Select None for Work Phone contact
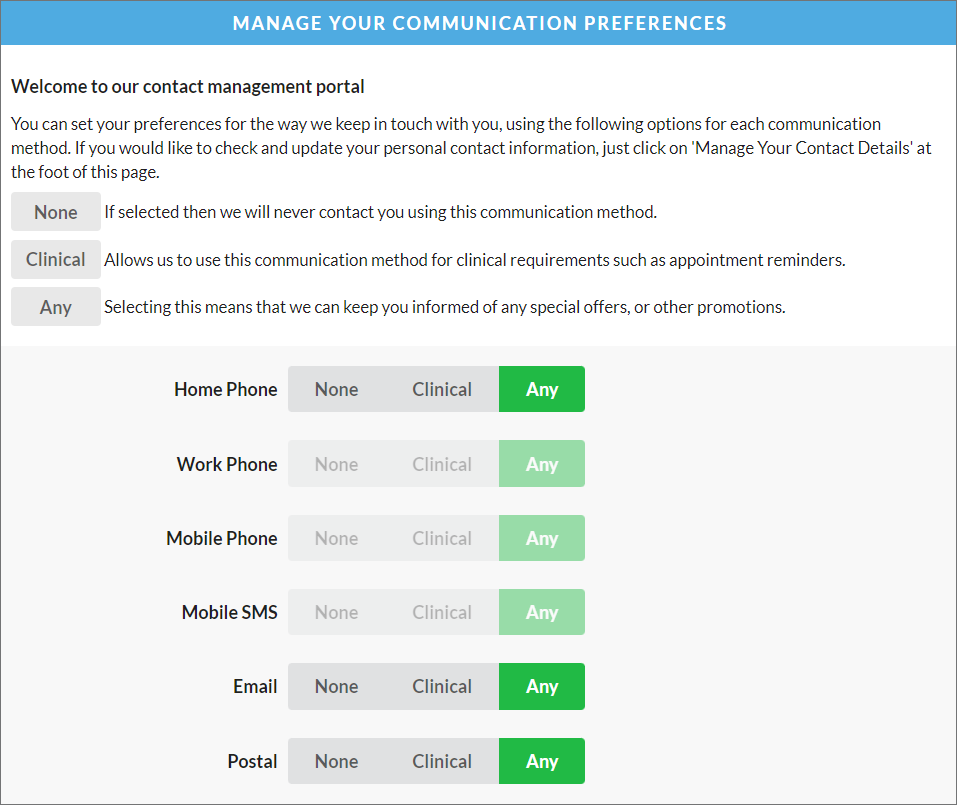This screenshot has height=805, width=957. 336,463
